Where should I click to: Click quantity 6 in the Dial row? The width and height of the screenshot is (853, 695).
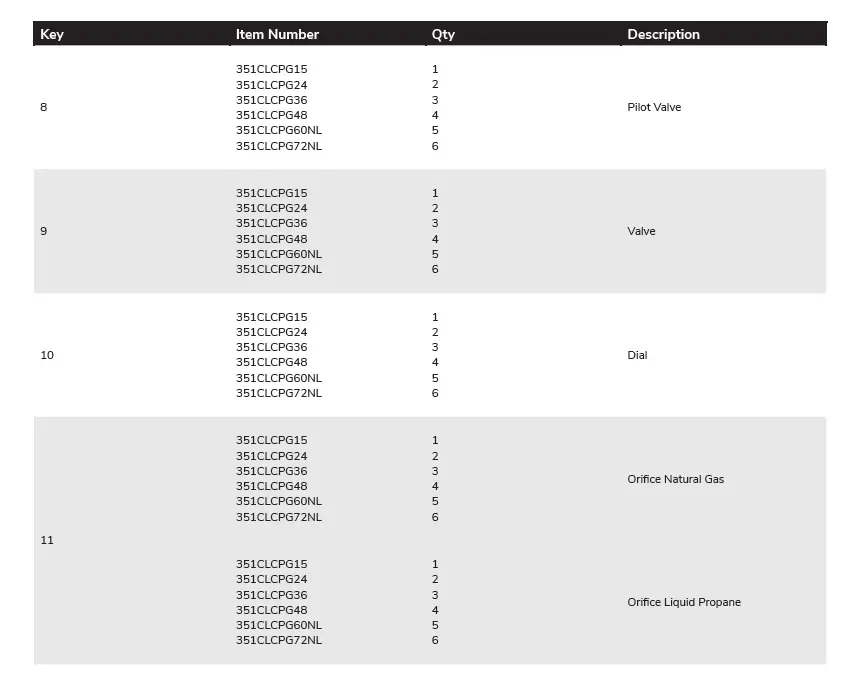pos(435,393)
